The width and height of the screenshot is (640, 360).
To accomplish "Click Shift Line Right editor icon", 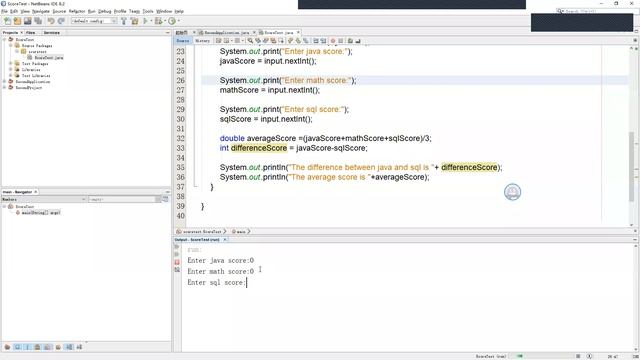I will 323,41.
